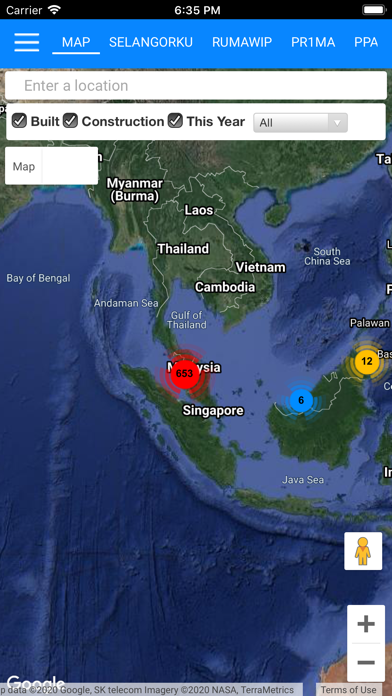Image resolution: width=392 pixels, height=696 pixels.
Task: Select the MAP tab
Action: coord(76,43)
